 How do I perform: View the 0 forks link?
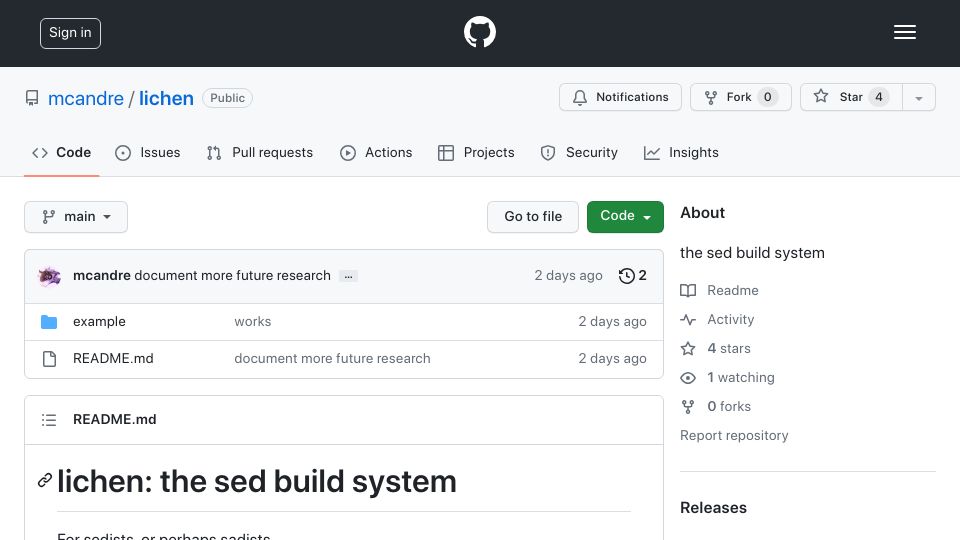click(x=729, y=407)
